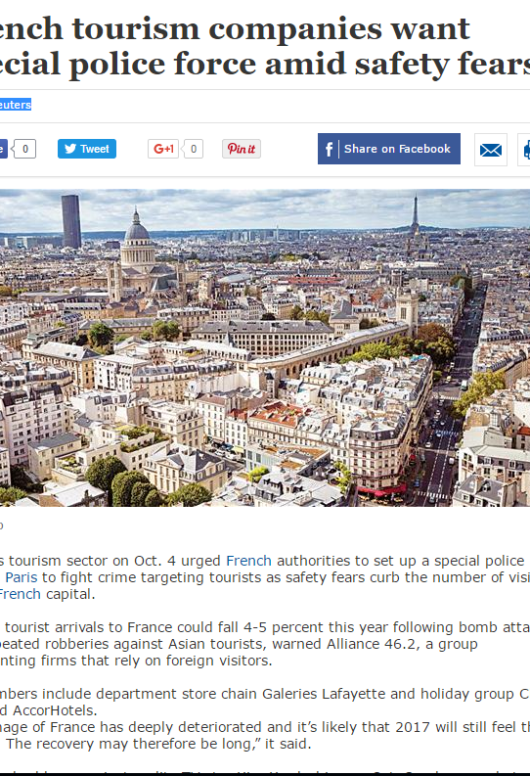Follow the French link before capital
The image size is (530, 776).
(x=20, y=594)
